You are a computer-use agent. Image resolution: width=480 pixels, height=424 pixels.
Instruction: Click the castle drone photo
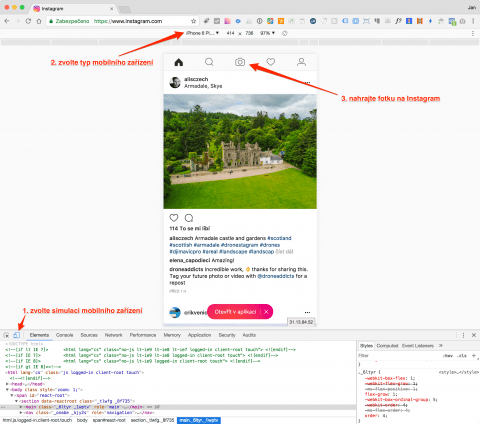pos(240,151)
